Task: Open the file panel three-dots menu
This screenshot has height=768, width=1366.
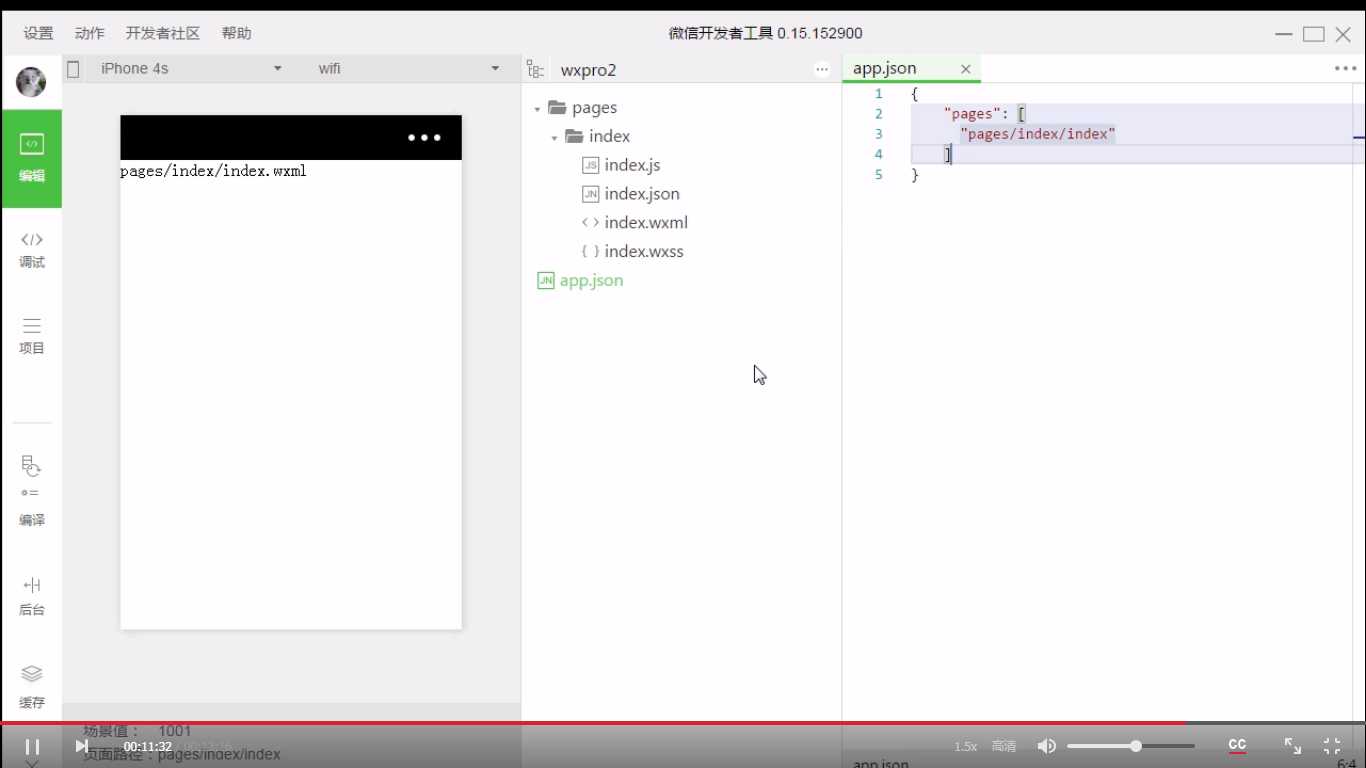Action: 822,69
